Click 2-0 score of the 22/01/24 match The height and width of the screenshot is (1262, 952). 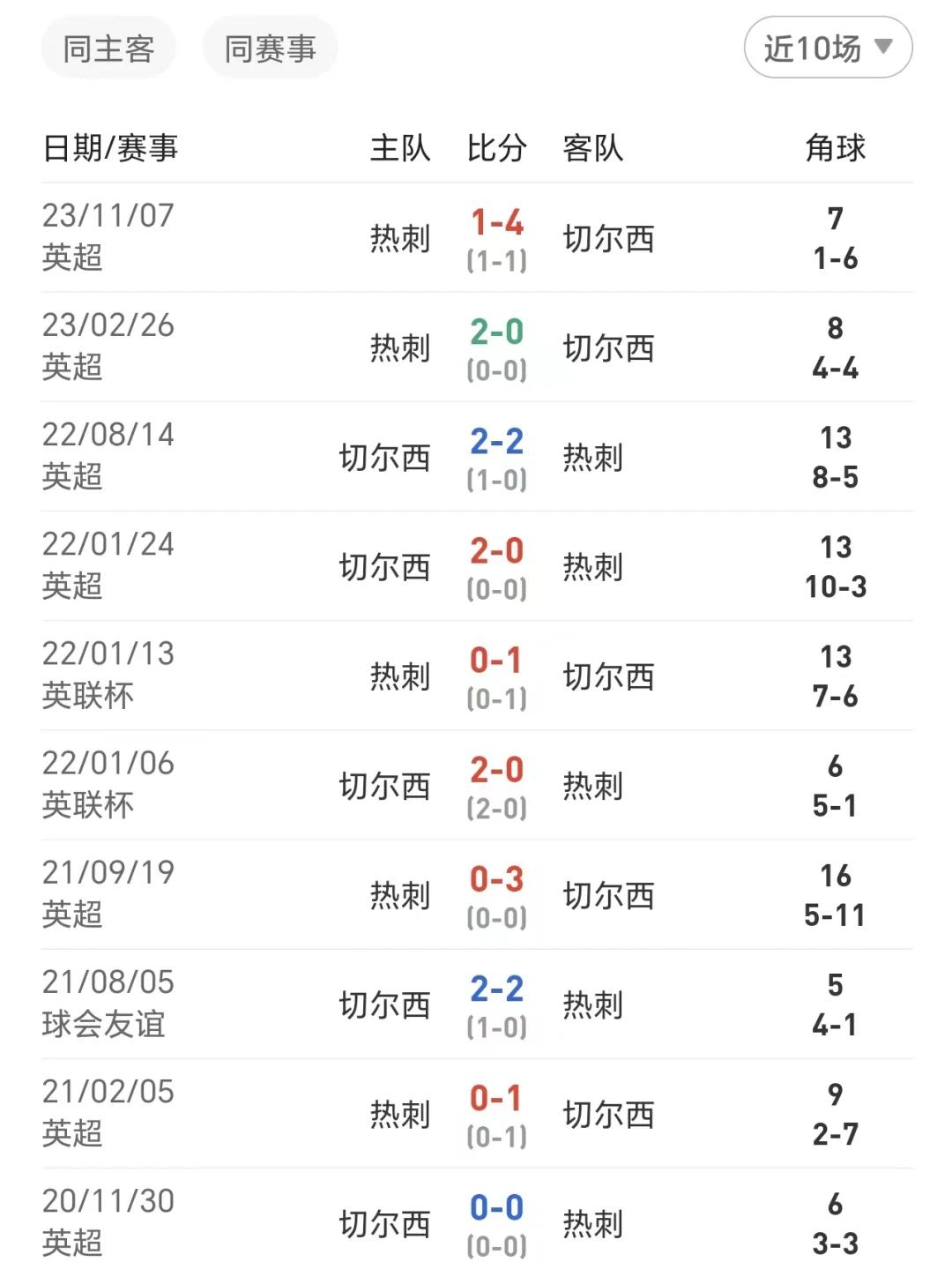point(497,550)
